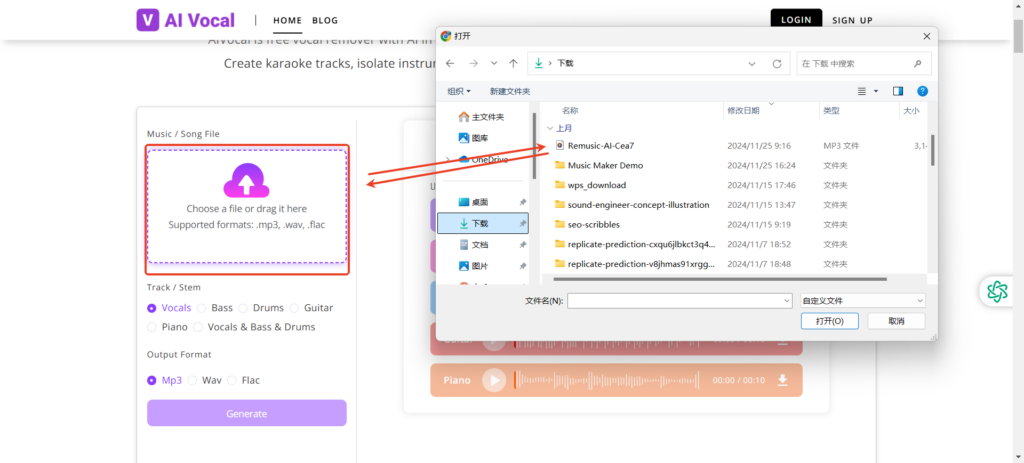Select the Bass track radio button
Viewport: 1024px width, 463px height.
click(x=202, y=308)
